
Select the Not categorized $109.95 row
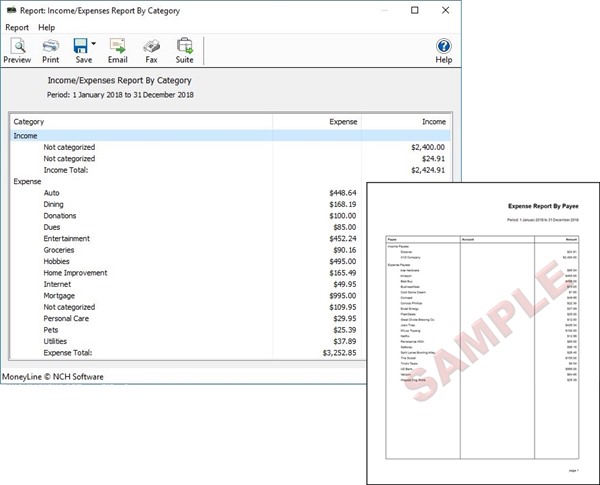(x=188, y=307)
